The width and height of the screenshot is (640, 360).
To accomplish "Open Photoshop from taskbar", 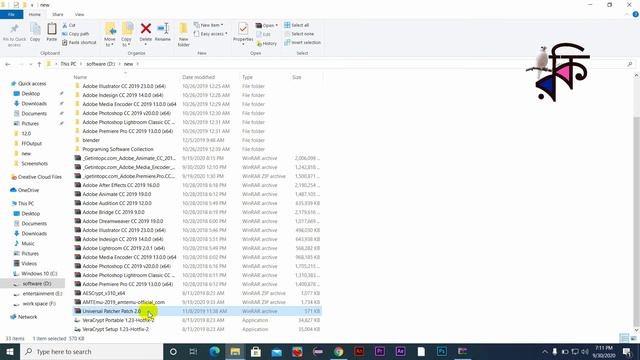I will pyautogui.click(x=442, y=351).
